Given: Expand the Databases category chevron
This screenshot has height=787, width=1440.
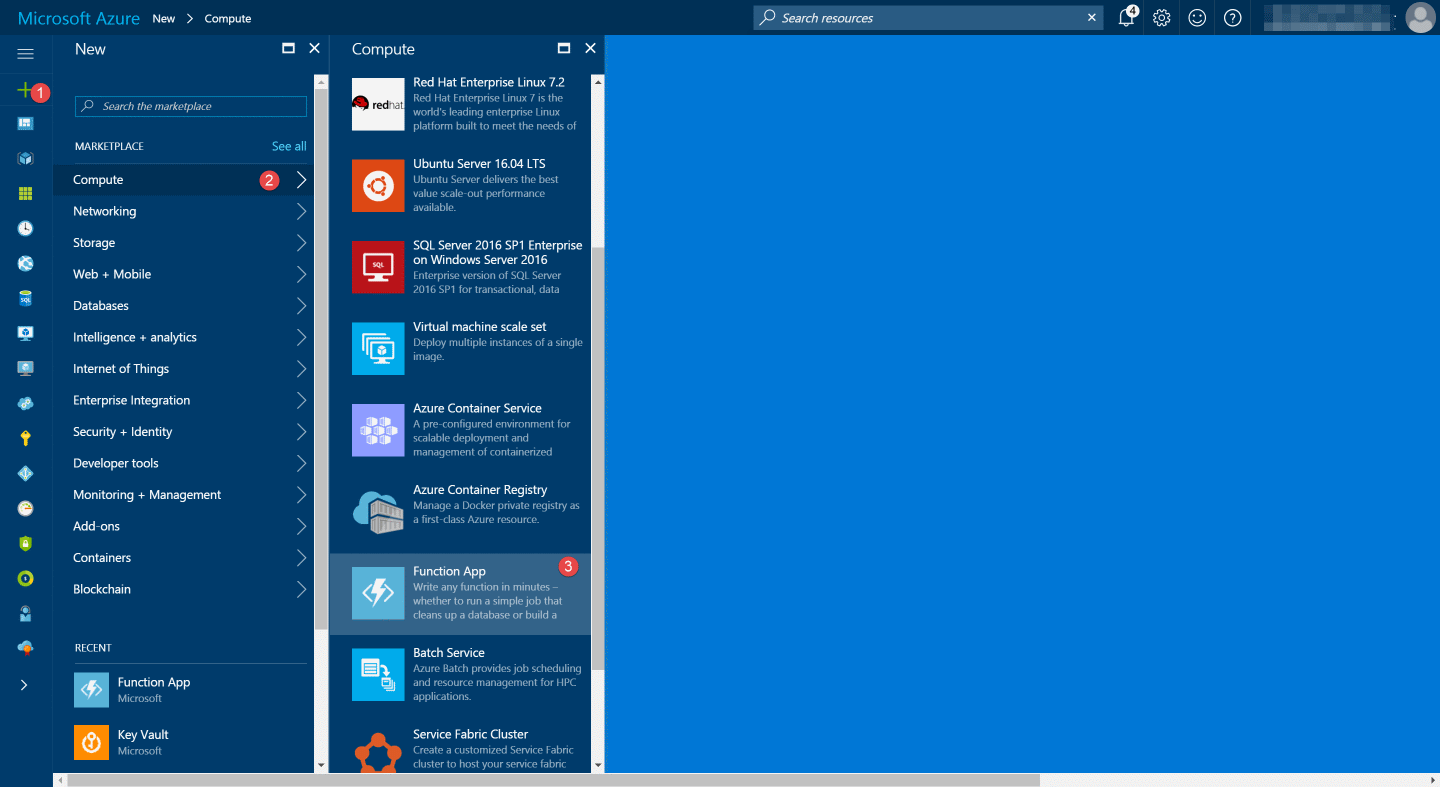Looking at the screenshot, I should 301,306.
